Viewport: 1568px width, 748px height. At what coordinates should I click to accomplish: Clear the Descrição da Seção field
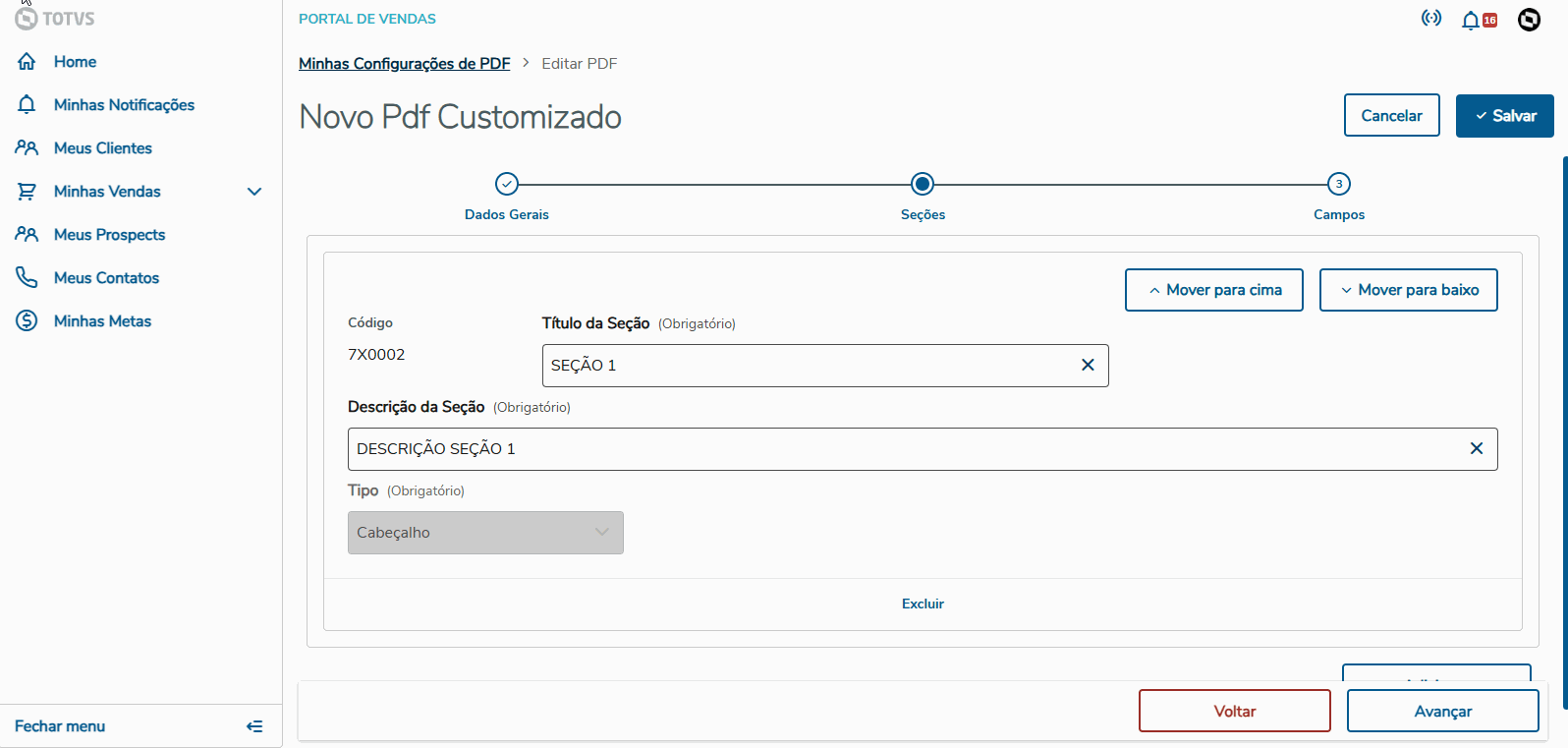(1476, 448)
